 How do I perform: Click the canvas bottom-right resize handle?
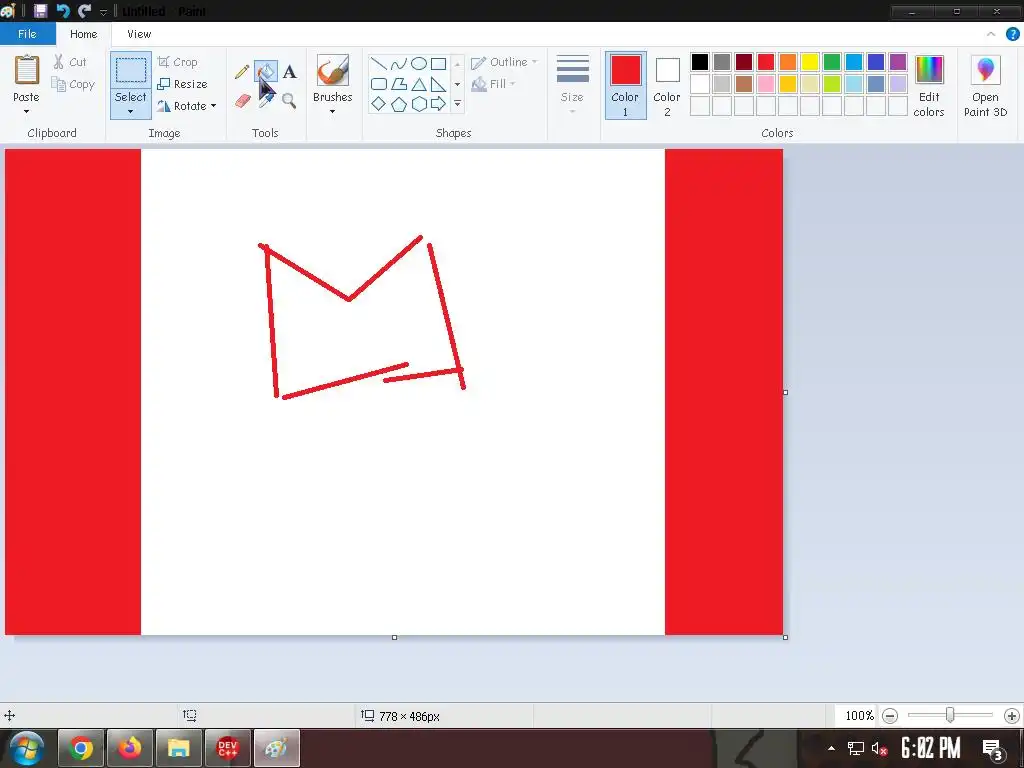[785, 637]
